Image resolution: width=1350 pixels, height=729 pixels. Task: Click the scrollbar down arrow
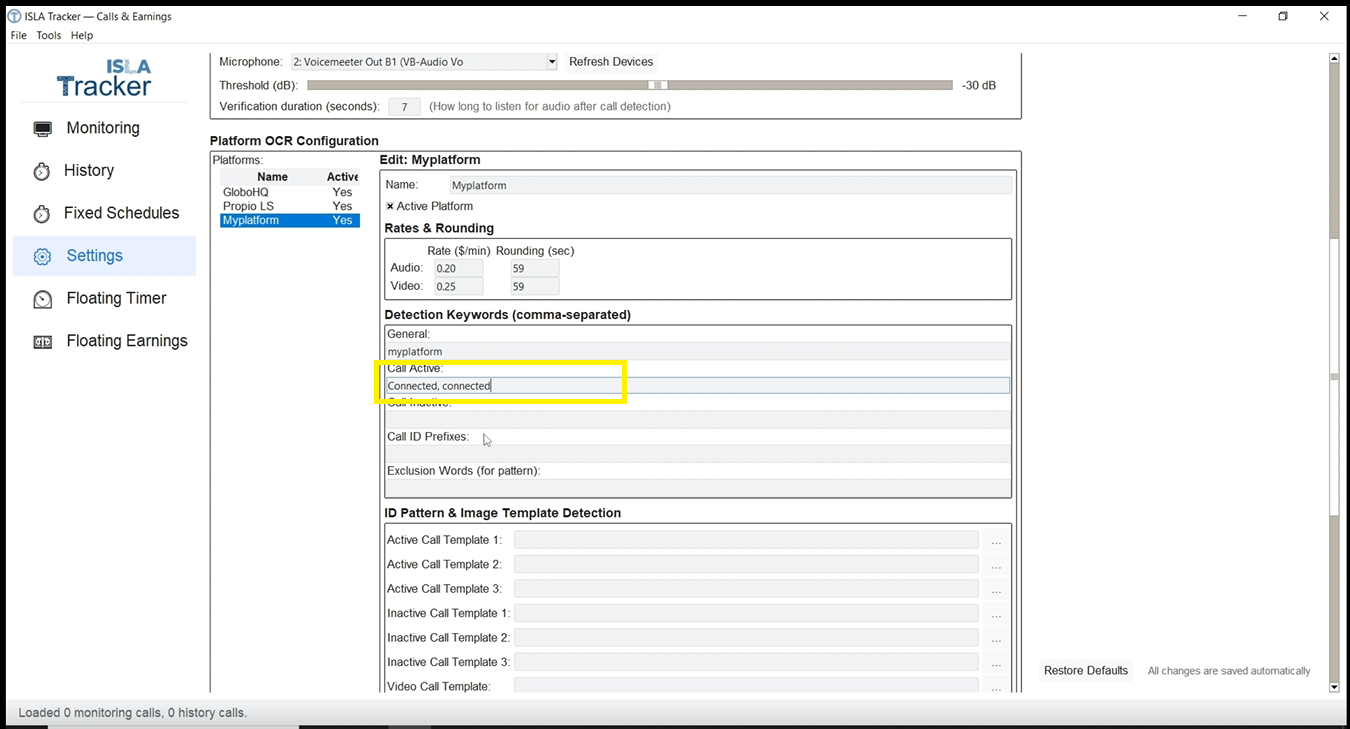[x=1334, y=687]
